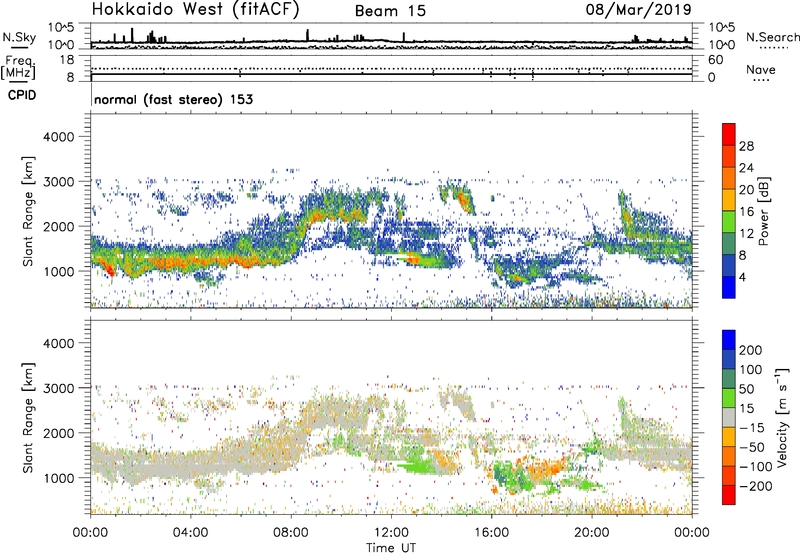Click the light green 12-16 dB swatch

(x=729, y=221)
